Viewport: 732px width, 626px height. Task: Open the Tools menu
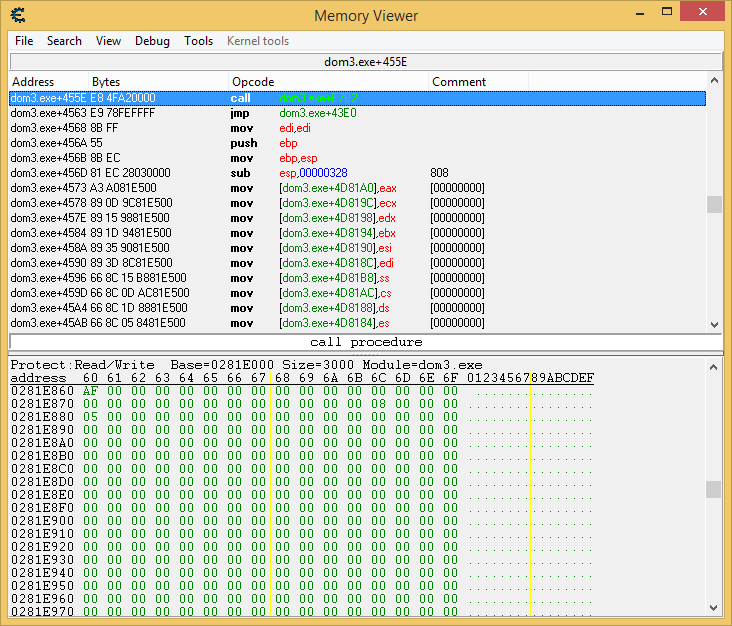[198, 41]
